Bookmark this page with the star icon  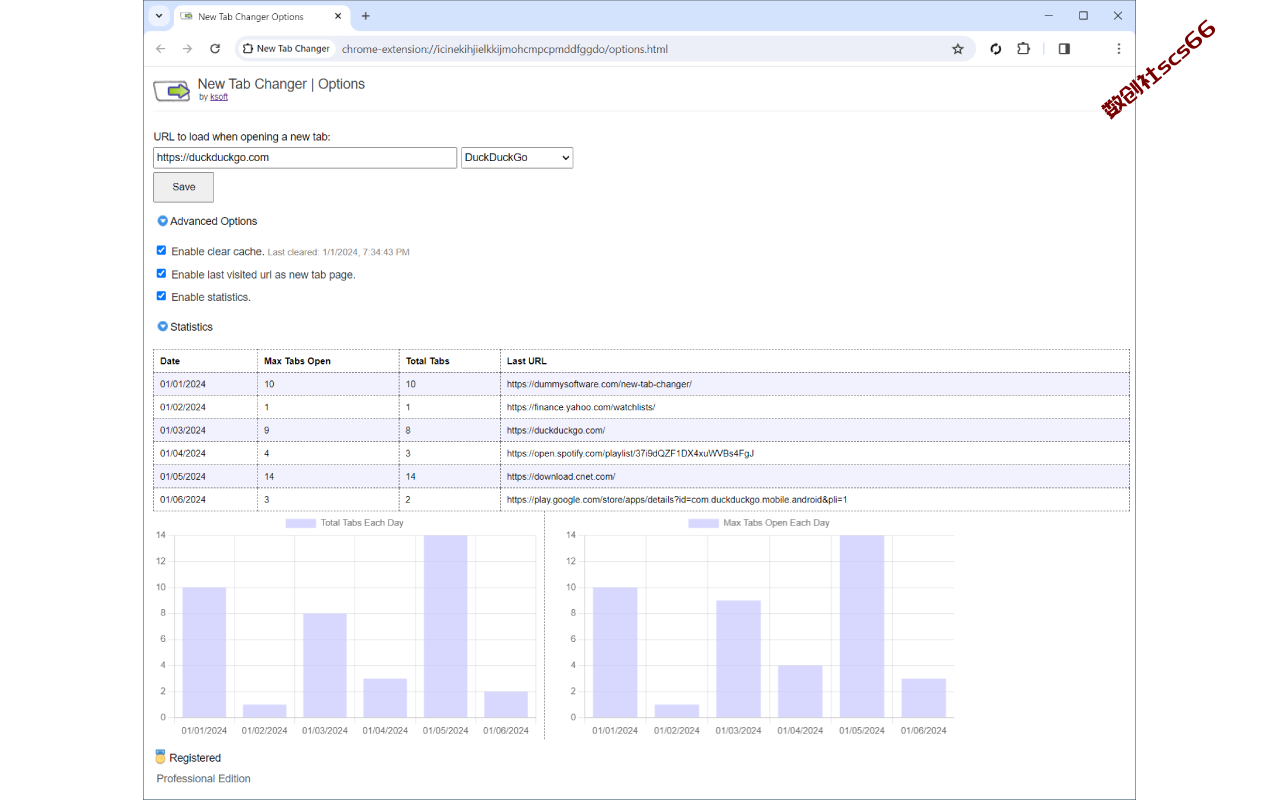(958, 49)
